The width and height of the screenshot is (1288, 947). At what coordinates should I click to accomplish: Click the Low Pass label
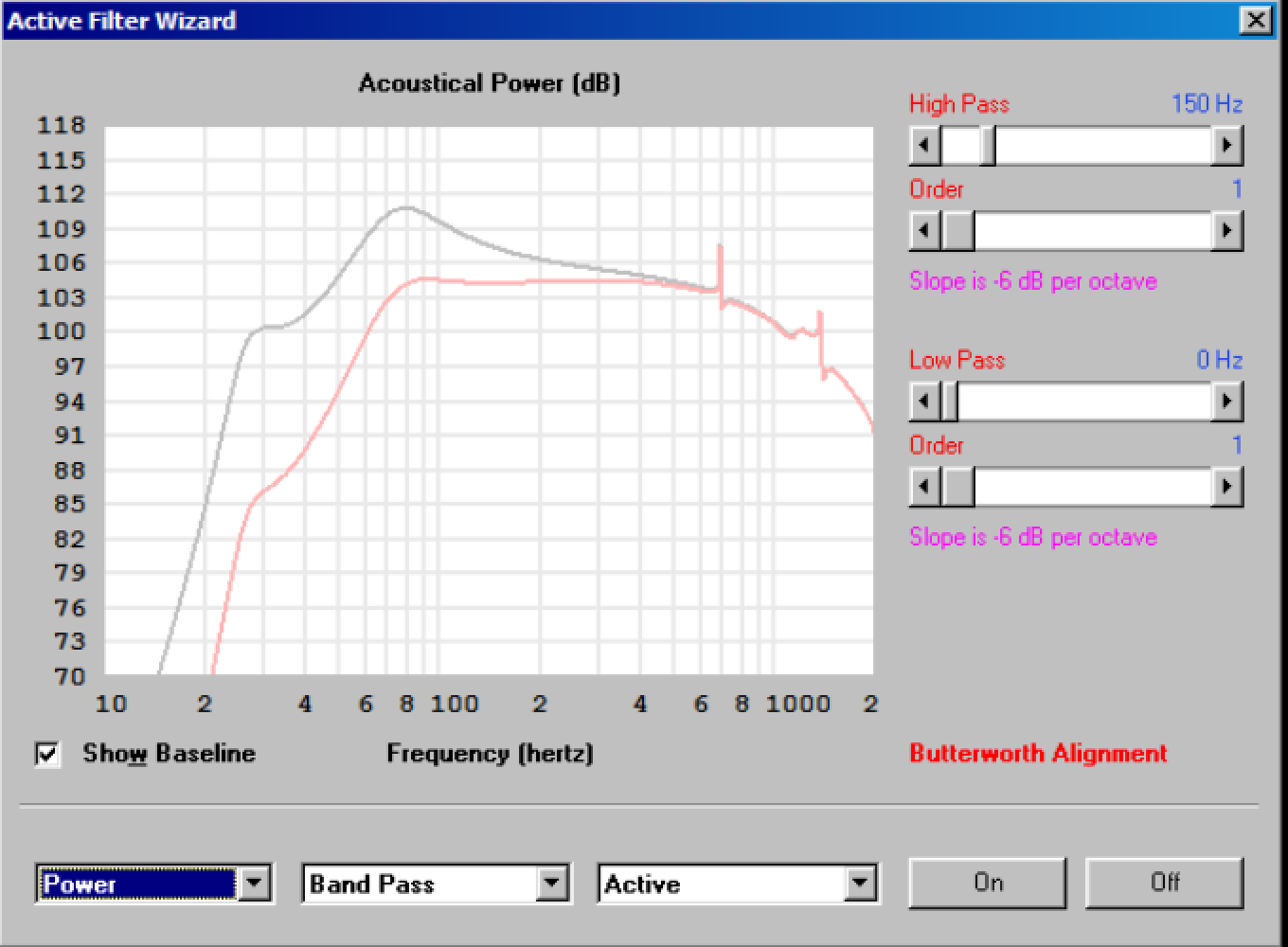tap(957, 360)
